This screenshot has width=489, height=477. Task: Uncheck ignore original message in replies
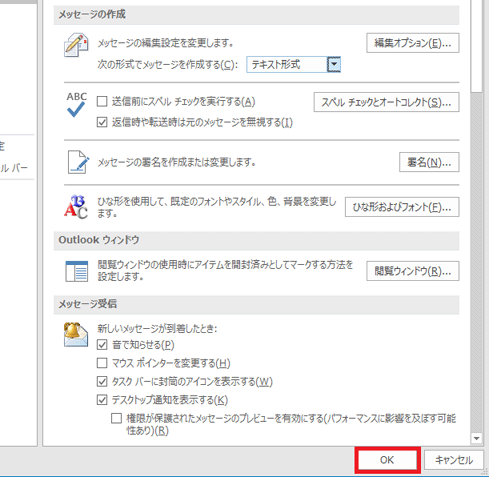pos(102,122)
